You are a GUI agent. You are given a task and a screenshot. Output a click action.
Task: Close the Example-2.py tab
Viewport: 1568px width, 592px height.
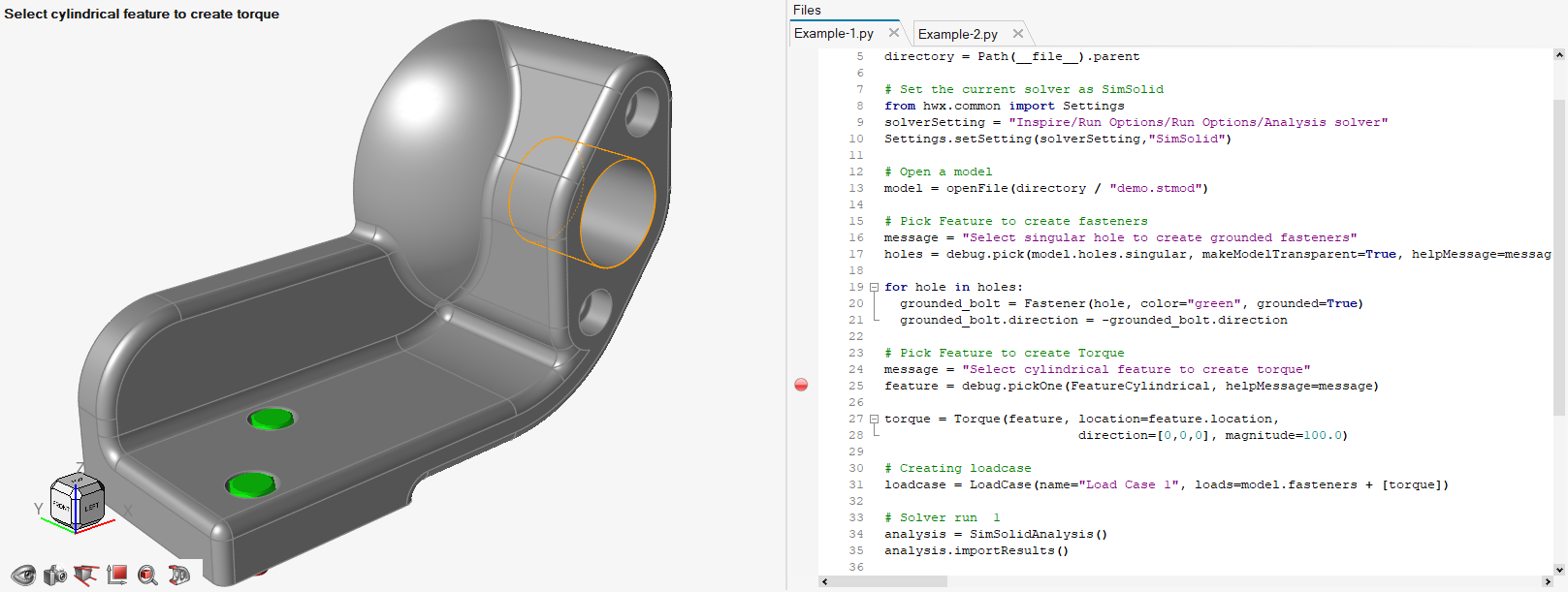[x=1018, y=34]
